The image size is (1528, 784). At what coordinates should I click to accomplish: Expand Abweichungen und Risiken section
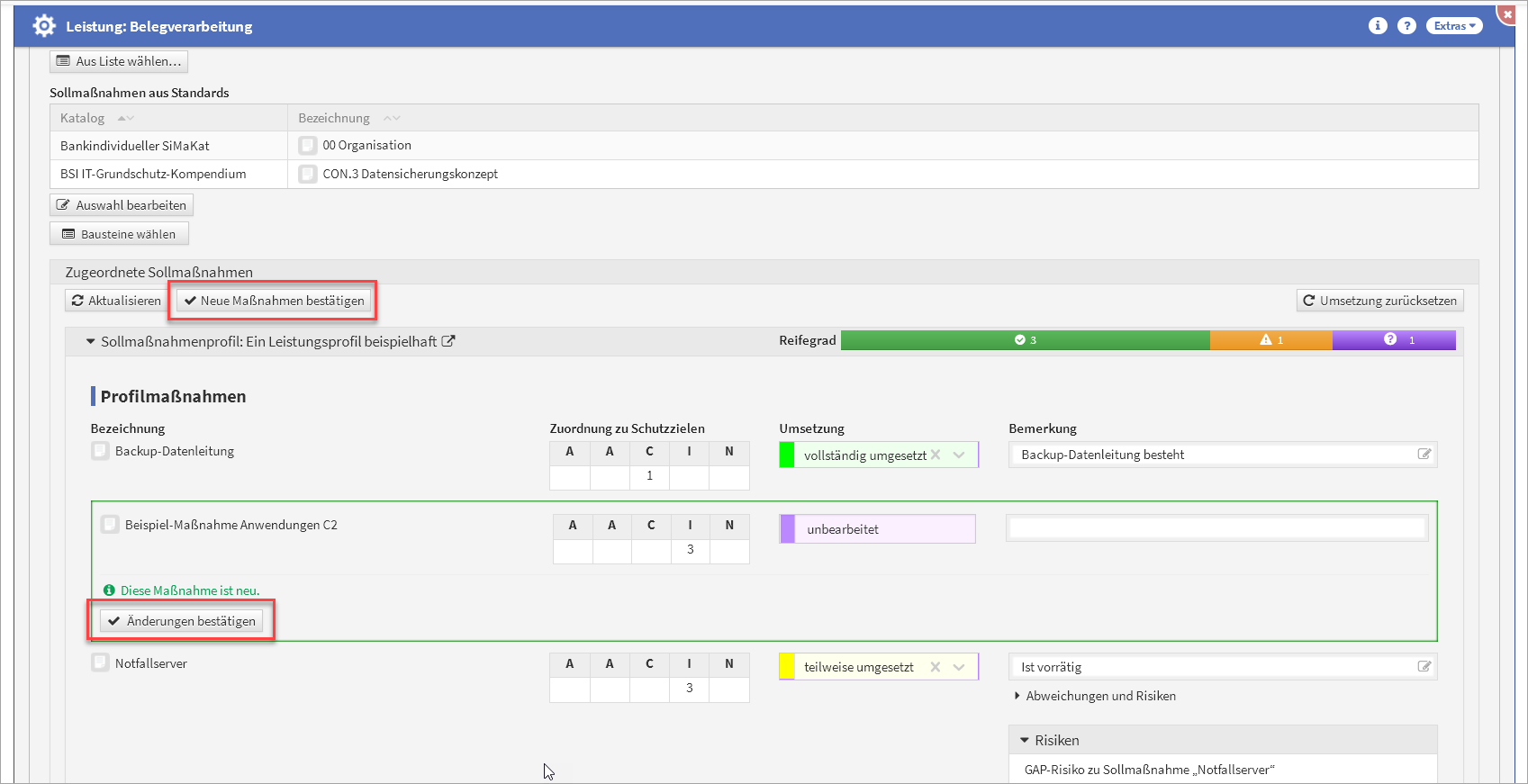[1017, 696]
